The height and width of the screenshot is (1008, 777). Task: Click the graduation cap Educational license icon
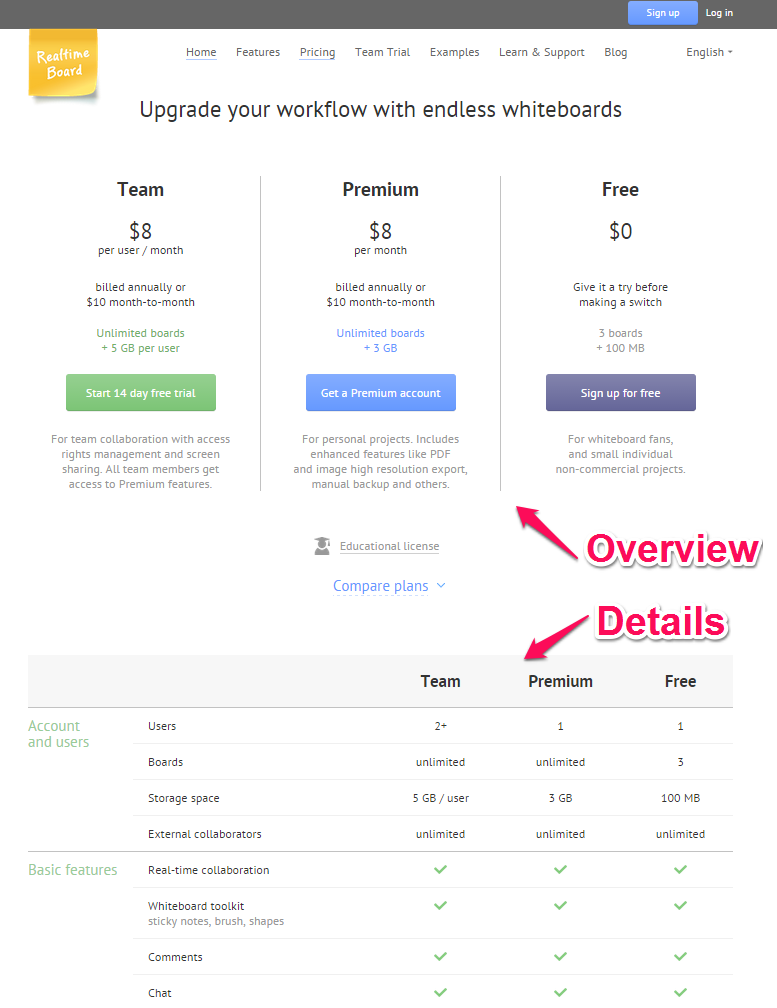coord(322,546)
